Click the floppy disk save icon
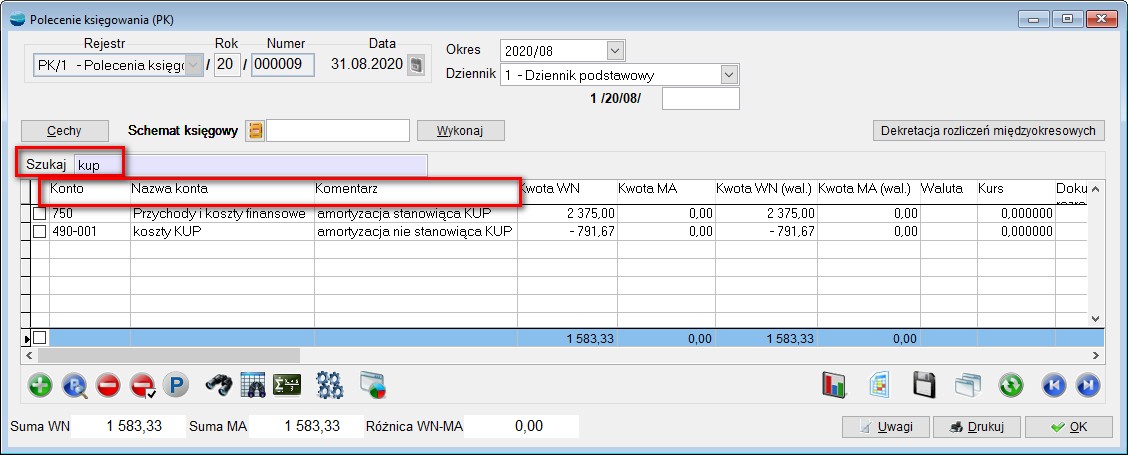This screenshot has height=455, width=1128. [924, 385]
